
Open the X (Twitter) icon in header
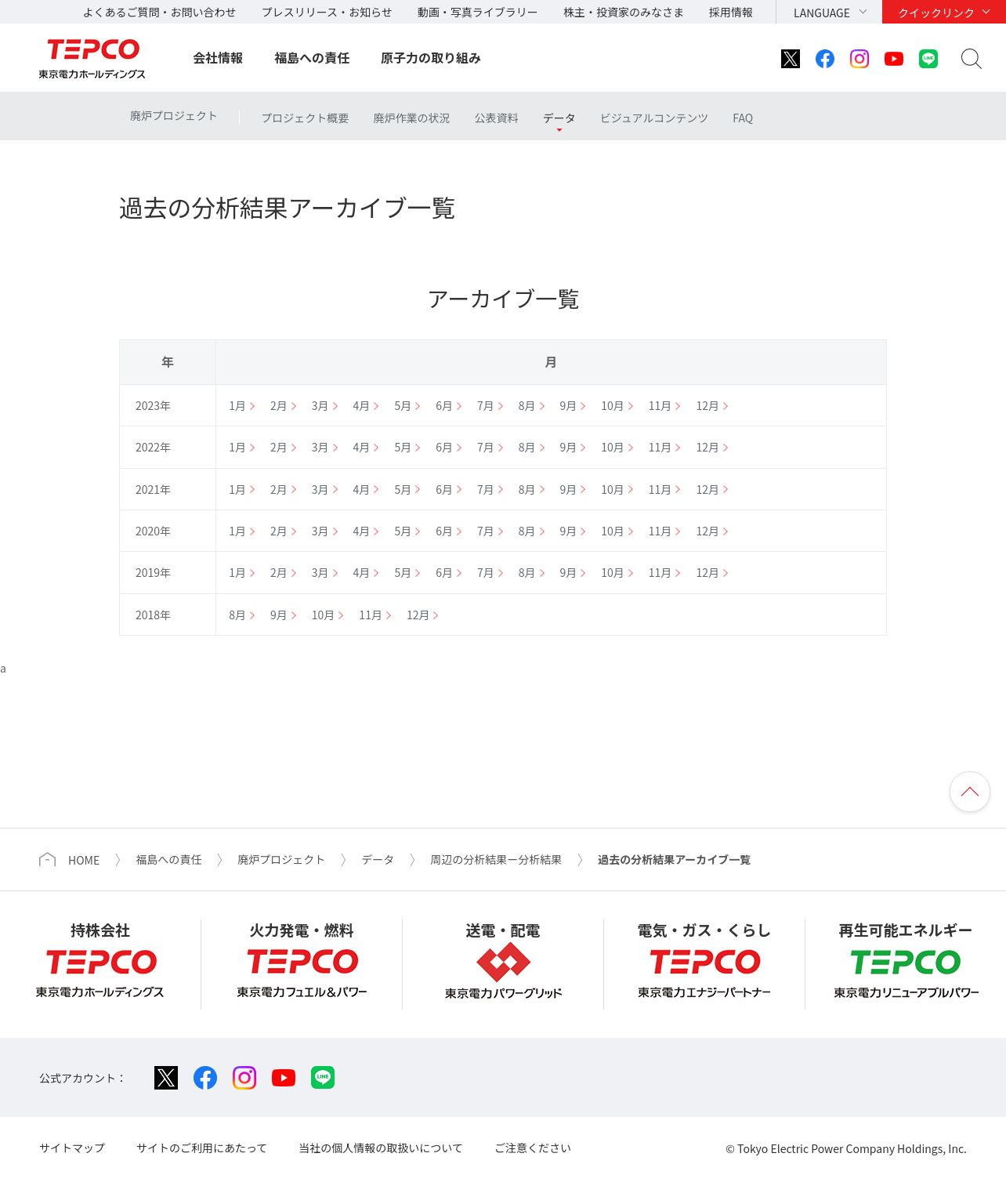791,59
